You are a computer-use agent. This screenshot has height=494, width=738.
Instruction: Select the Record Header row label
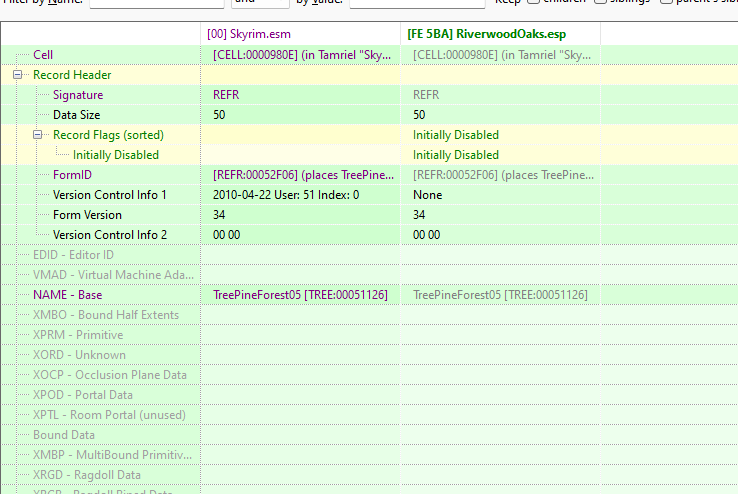(x=72, y=75)
